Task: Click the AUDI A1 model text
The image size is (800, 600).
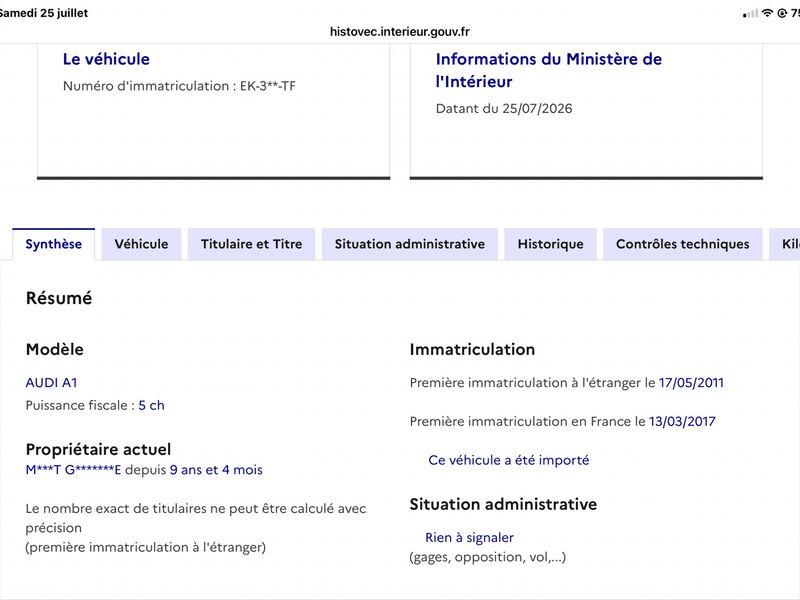Action: click(51, 383)
